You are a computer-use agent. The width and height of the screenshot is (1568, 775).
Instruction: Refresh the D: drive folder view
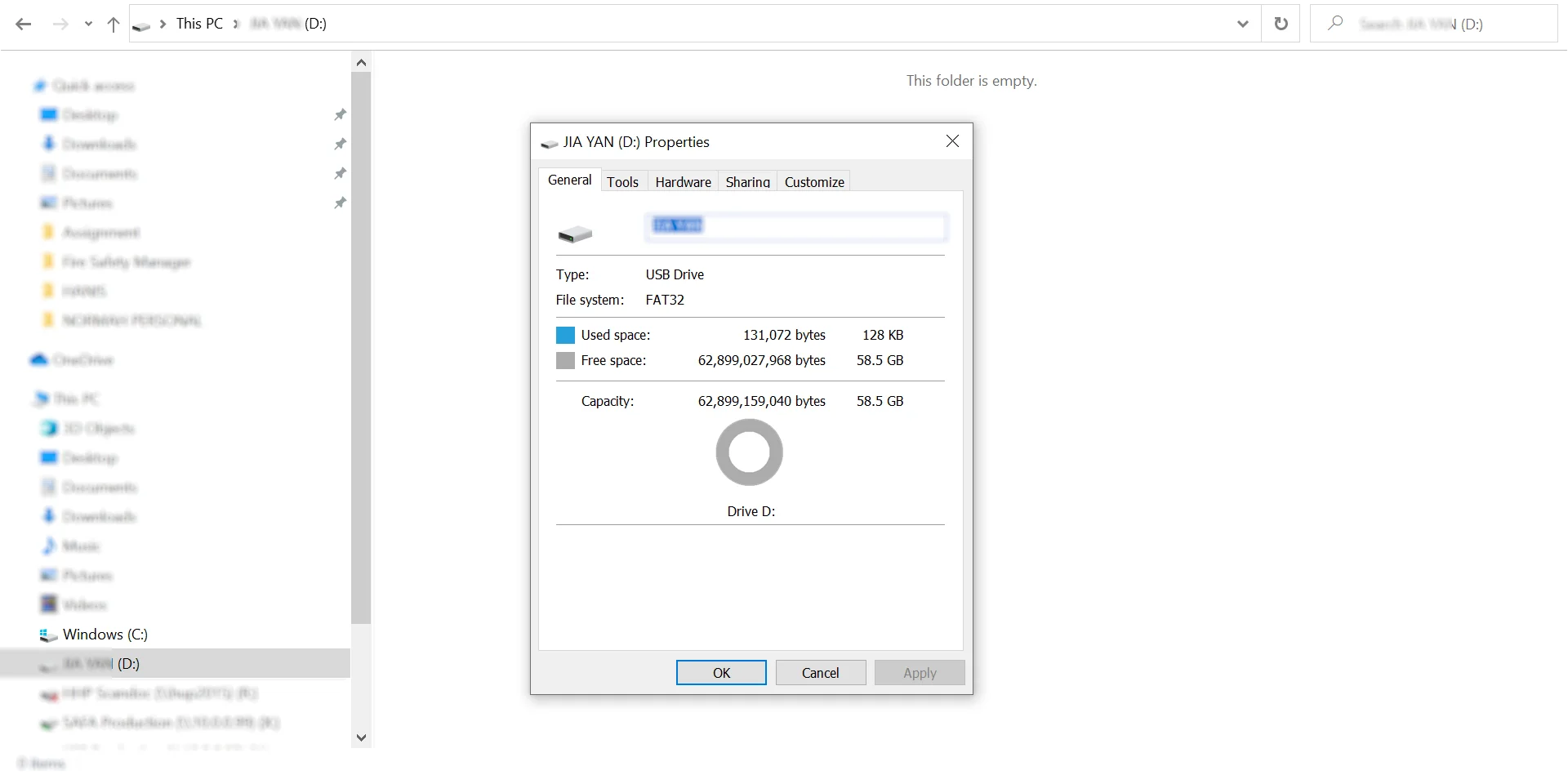[x=1281, y=24]
